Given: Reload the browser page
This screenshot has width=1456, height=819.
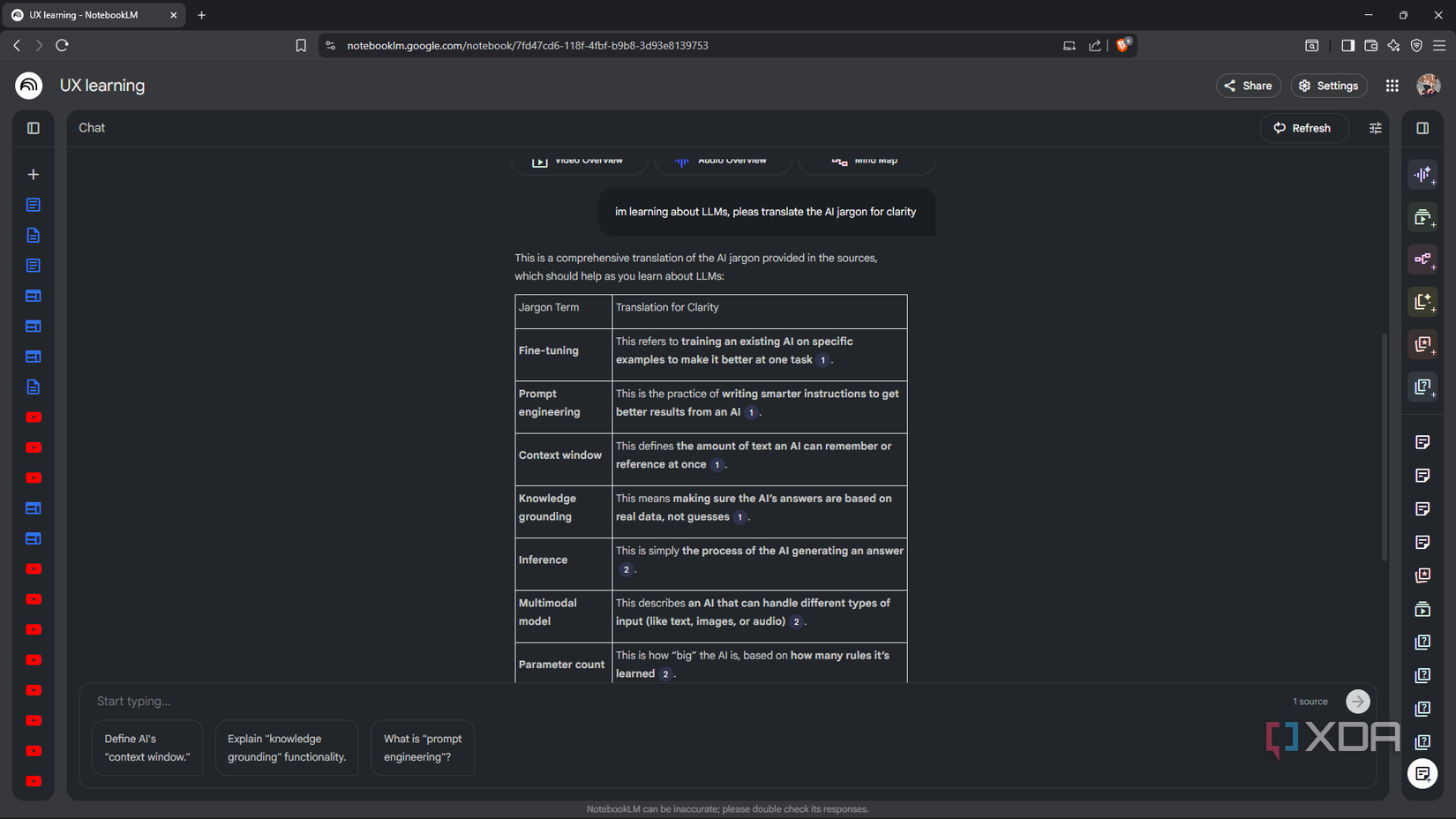Looking at the screenshot, I should pyautogui.click(x=62, y=45).
